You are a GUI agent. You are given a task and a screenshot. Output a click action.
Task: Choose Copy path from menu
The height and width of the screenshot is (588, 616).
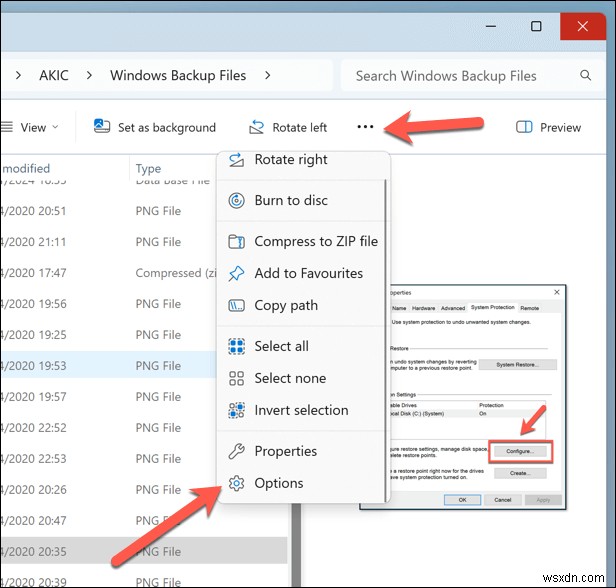pyautogui.click(x=301, y=306)
